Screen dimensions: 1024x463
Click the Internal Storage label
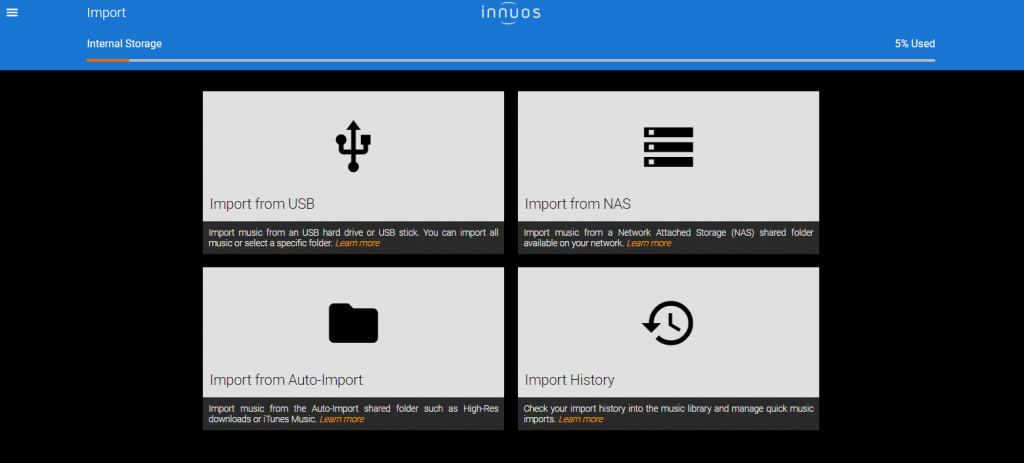pos(124,44)
